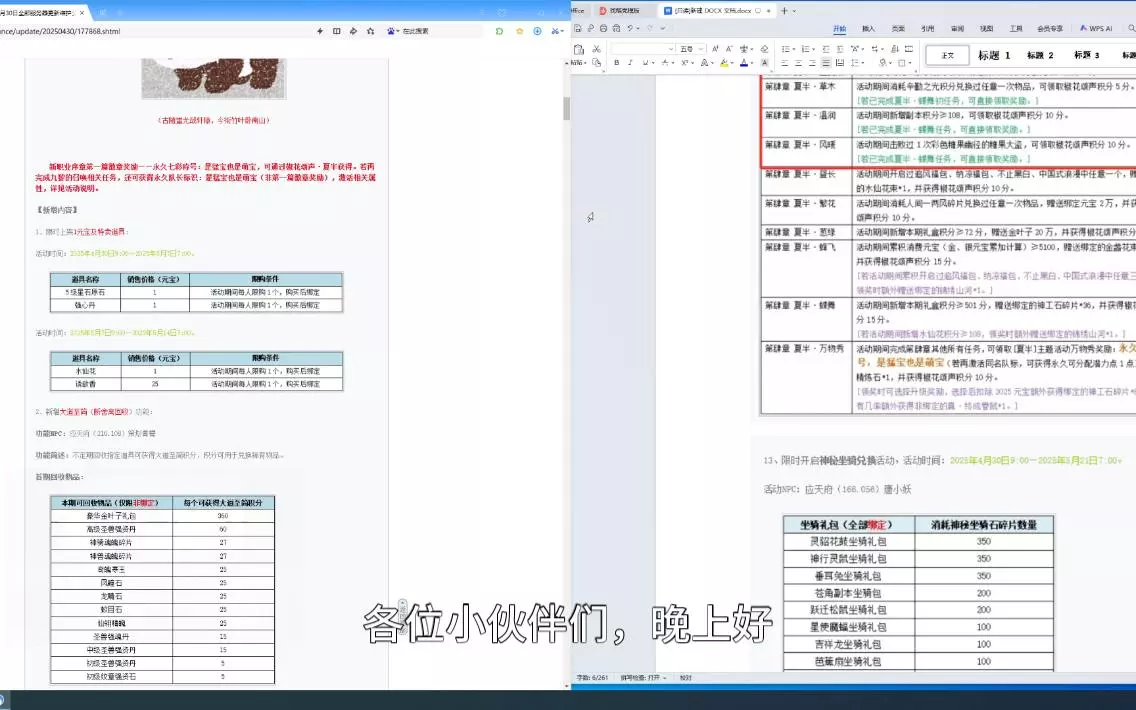Image resolution: width=1136 pixels, height=710 pixels.
Task: Select the red template tab in WPS
Action: [627, 10]
